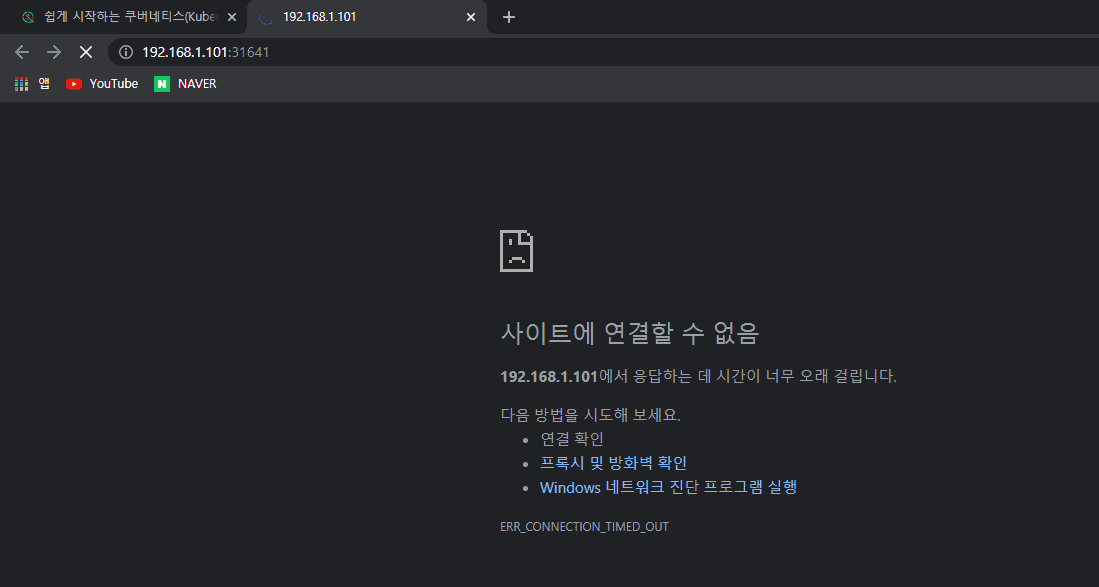Open the Apps grid bookmark icon

[x=22, y=84]
